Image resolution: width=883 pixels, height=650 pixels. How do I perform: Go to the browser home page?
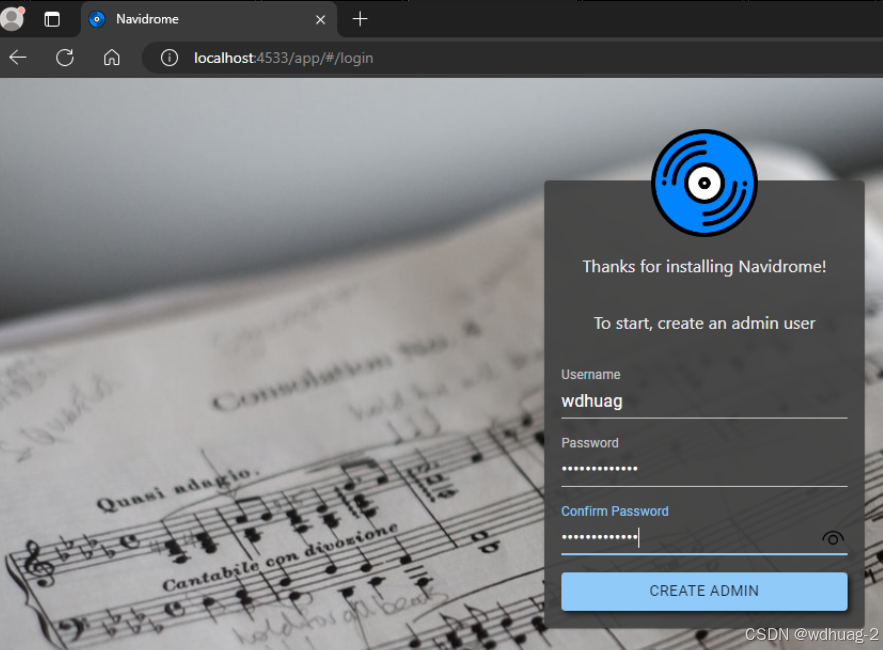pyautogui.click(x=112, y=57)
